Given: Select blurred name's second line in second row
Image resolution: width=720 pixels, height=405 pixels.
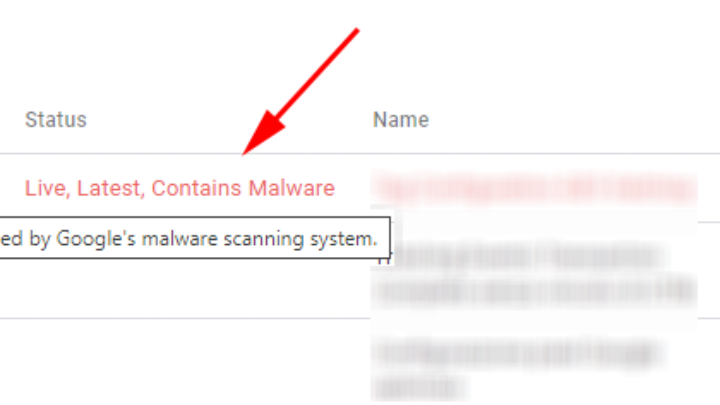Looking at the screenshot, I should (534, 291).
